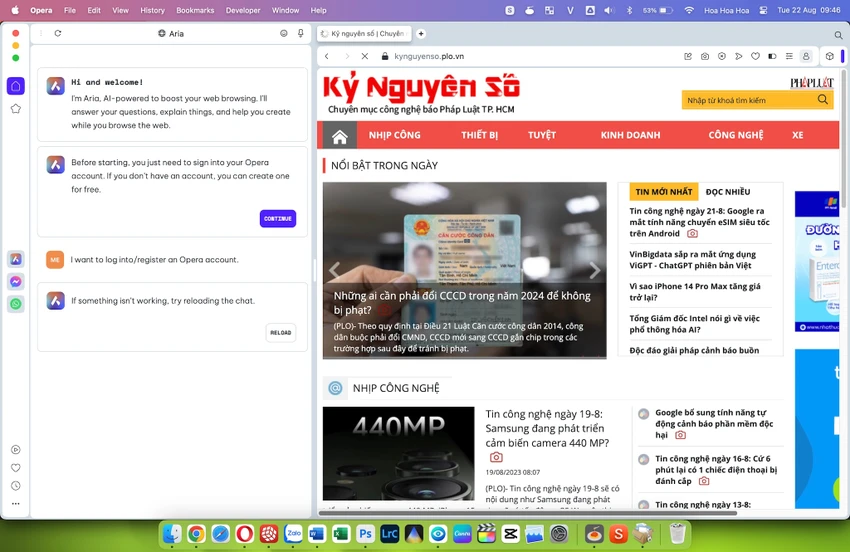
Task: Open the Developer menu in menu bar
Action: (243, 10)
